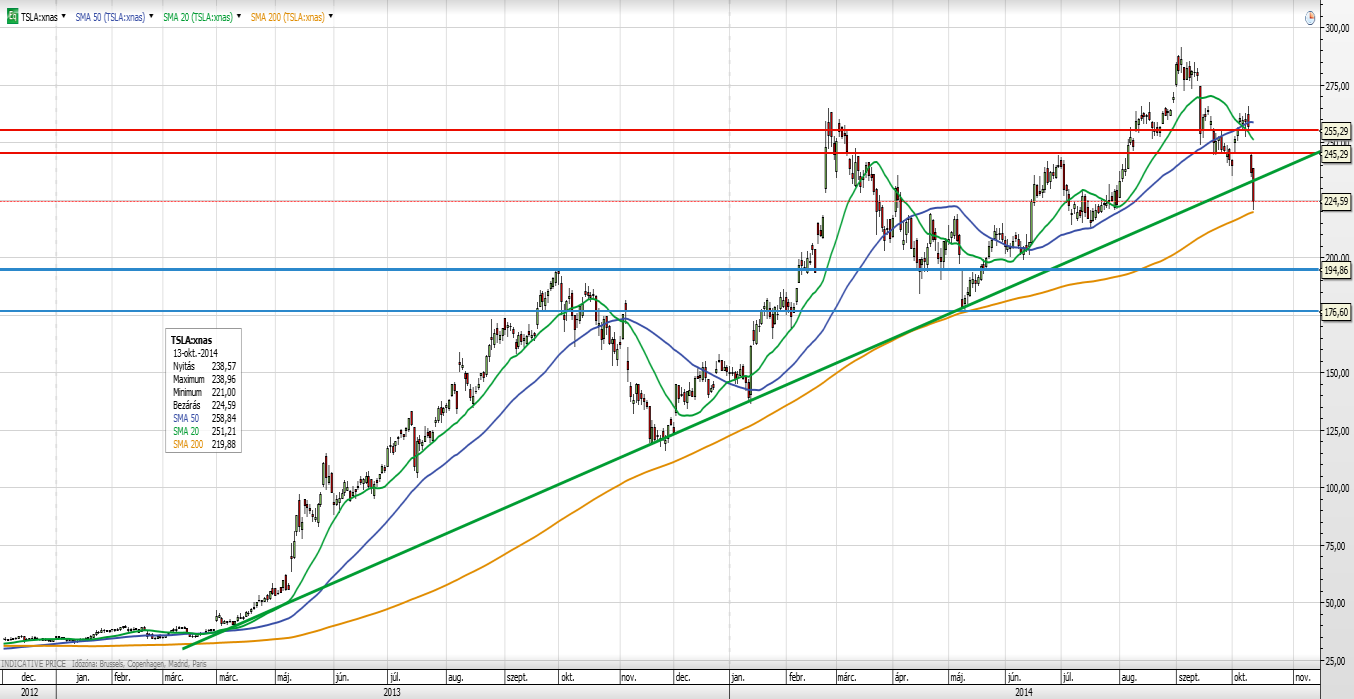1354x699 pixels.
Task: Click the Bezárás 224,59 row
Action: 203,405
